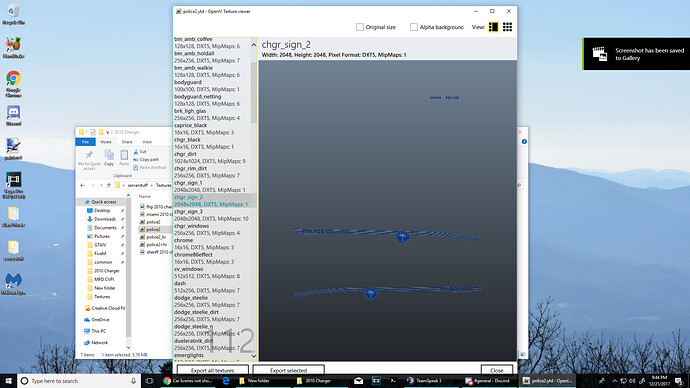Select chgr_sign_3 texture in list
This screenshot has height=388, width=690.
point(213,215)
